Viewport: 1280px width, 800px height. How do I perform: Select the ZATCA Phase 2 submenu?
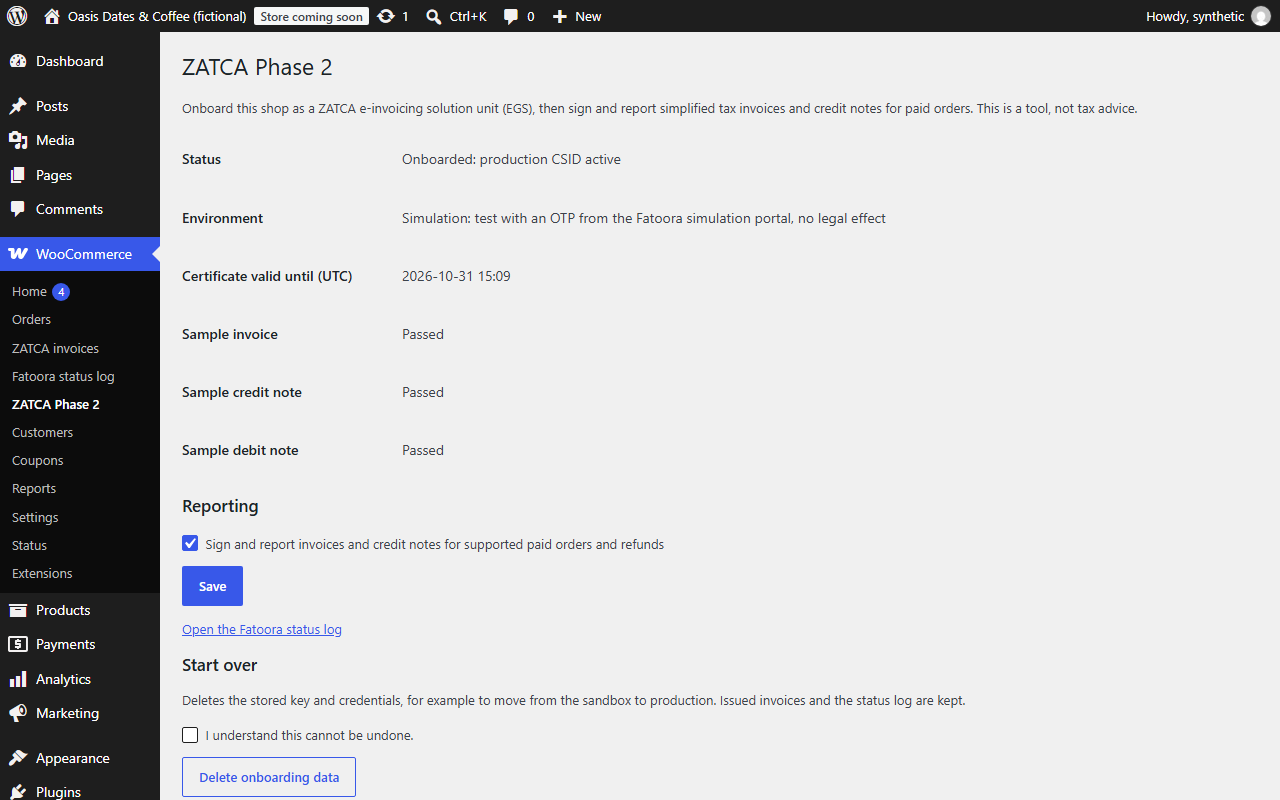[x=80, y=404]
